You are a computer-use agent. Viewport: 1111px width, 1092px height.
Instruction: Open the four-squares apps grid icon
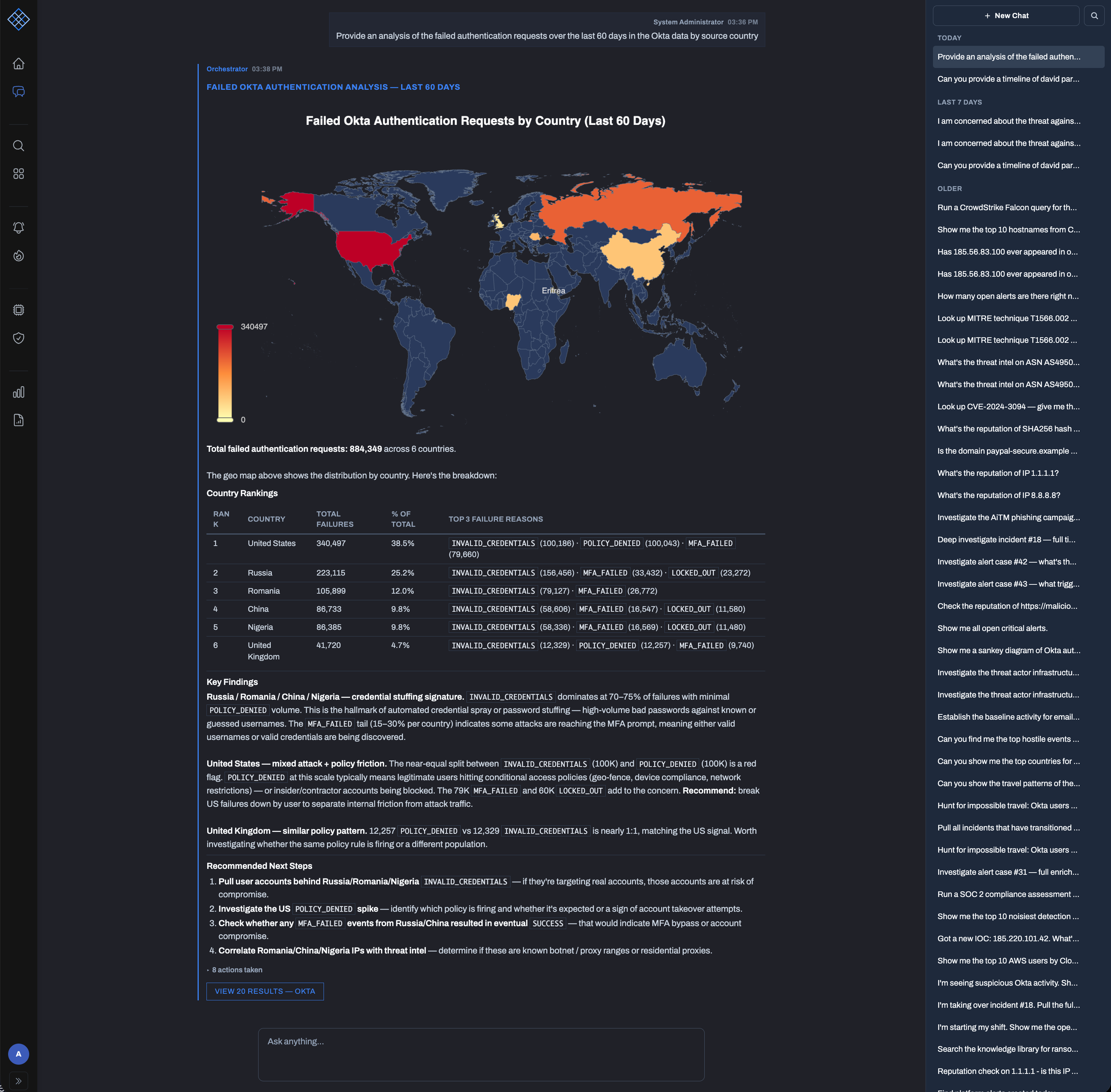(x=18, y=174)
